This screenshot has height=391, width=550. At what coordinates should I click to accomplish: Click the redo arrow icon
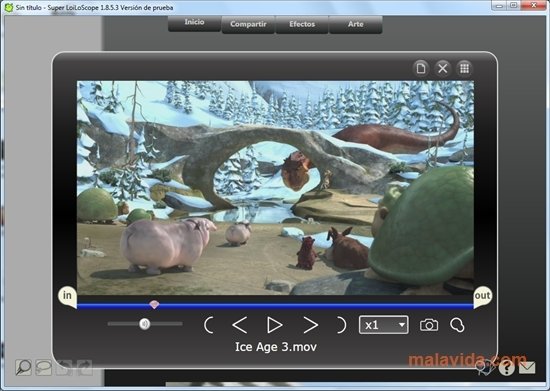pos(84,368)
